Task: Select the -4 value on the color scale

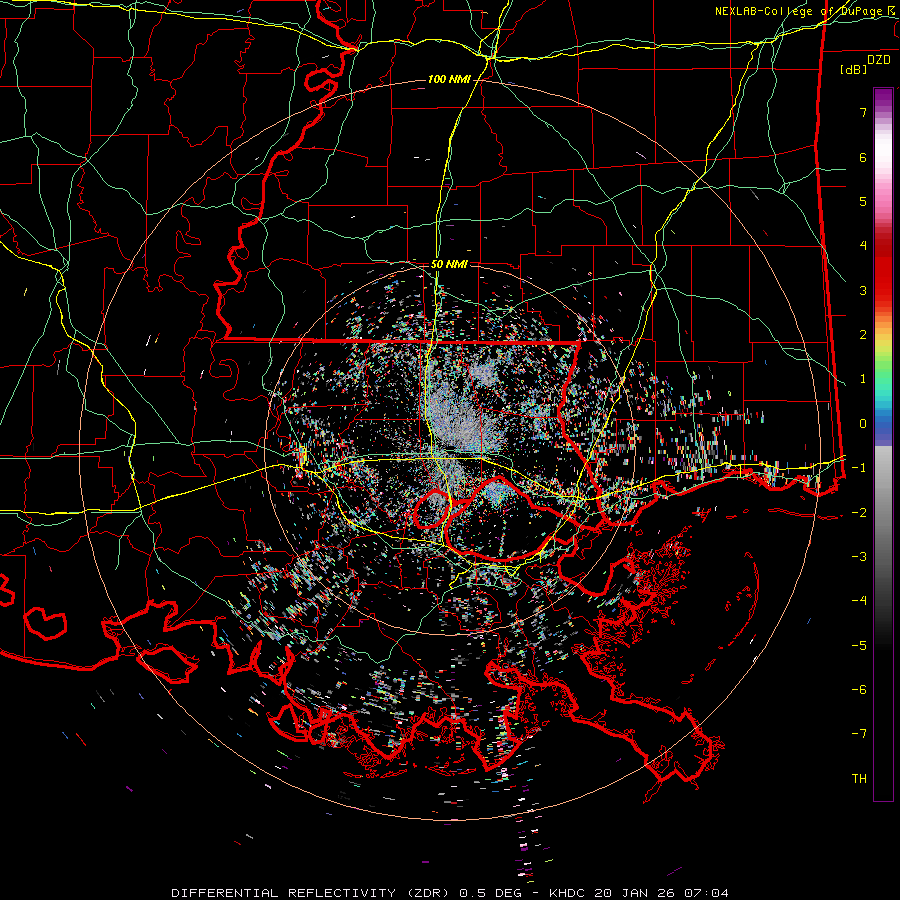Action: 859,601
